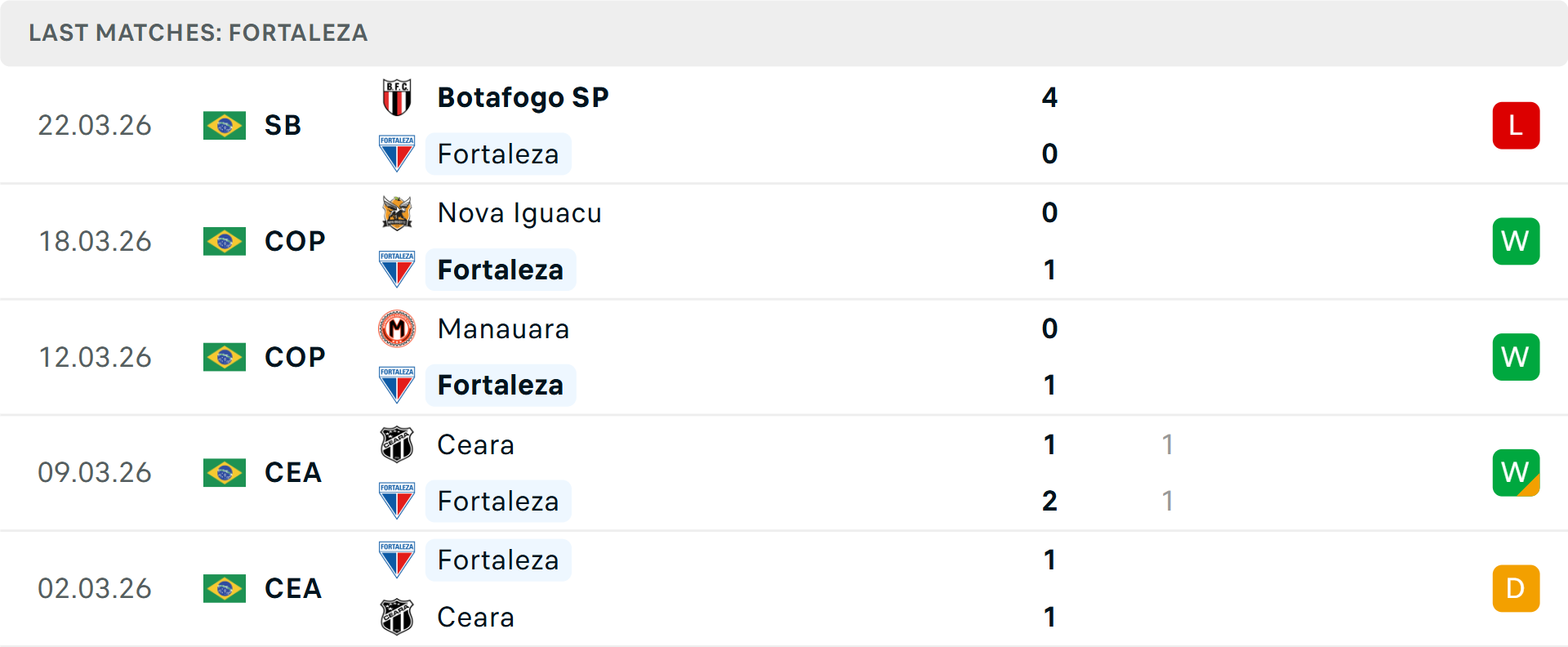Click the Fortaleza crest in 22.03.26 match
This screenshot has width=1568, height=647.
397,154
